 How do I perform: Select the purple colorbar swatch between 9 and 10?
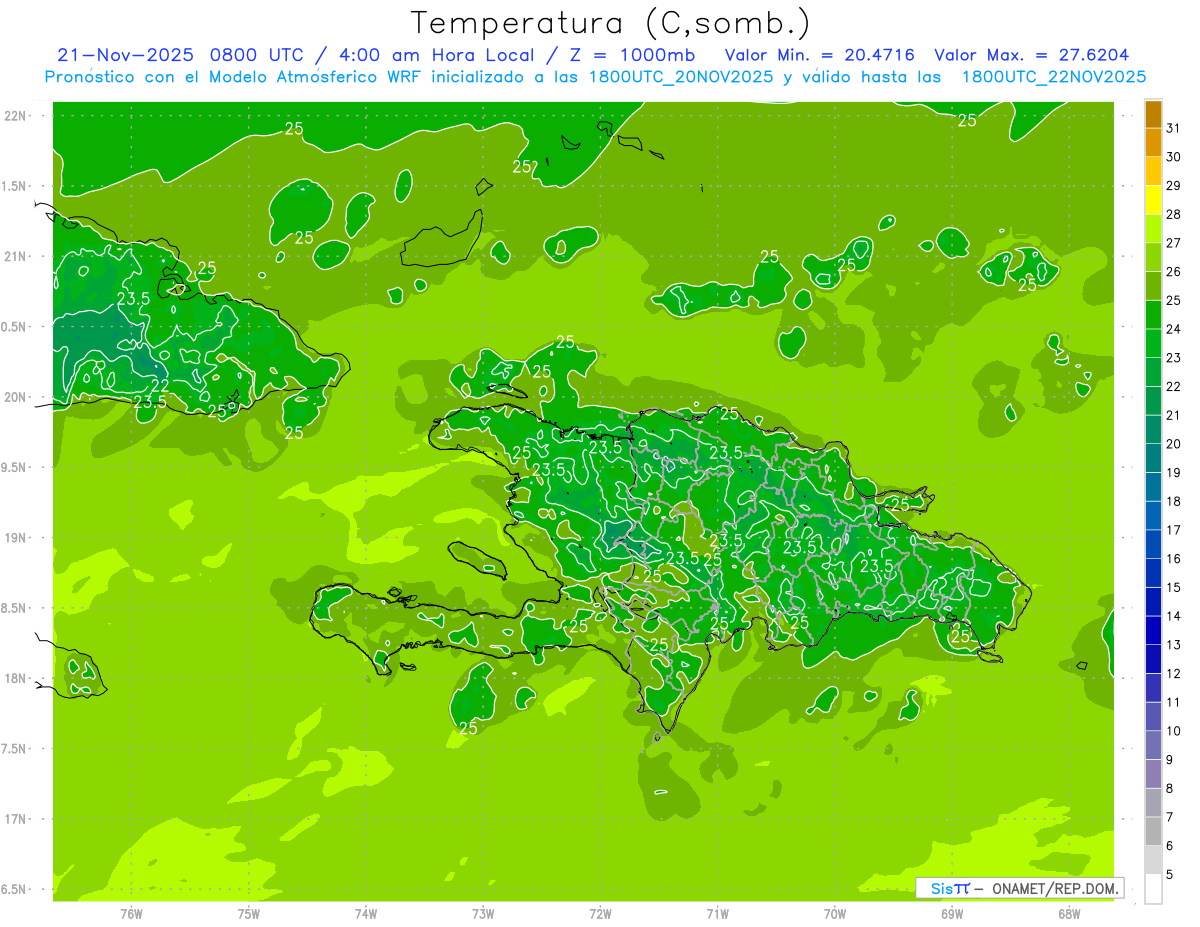pos(1153,746)
